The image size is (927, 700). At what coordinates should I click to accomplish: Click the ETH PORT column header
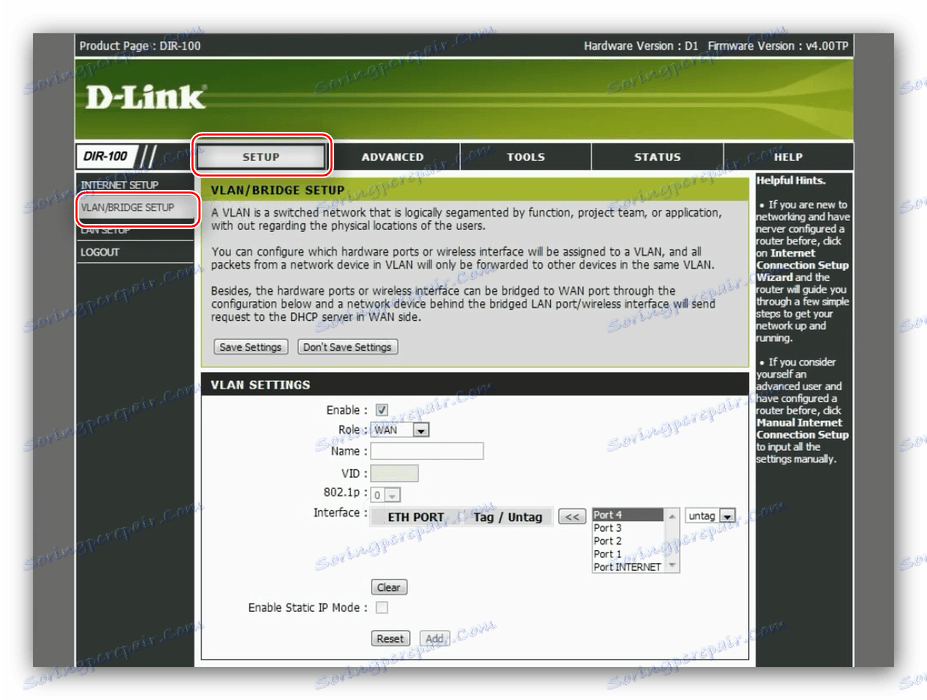click(x=416, y=517)
